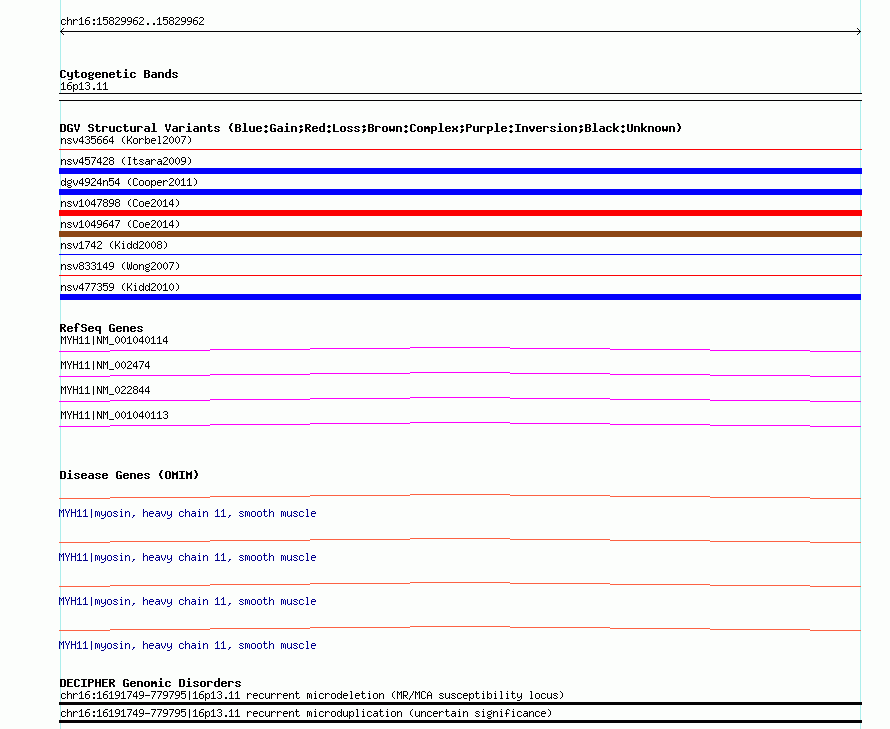Open variant nsv435664 (Korbel2007)

tap(126, 140)
